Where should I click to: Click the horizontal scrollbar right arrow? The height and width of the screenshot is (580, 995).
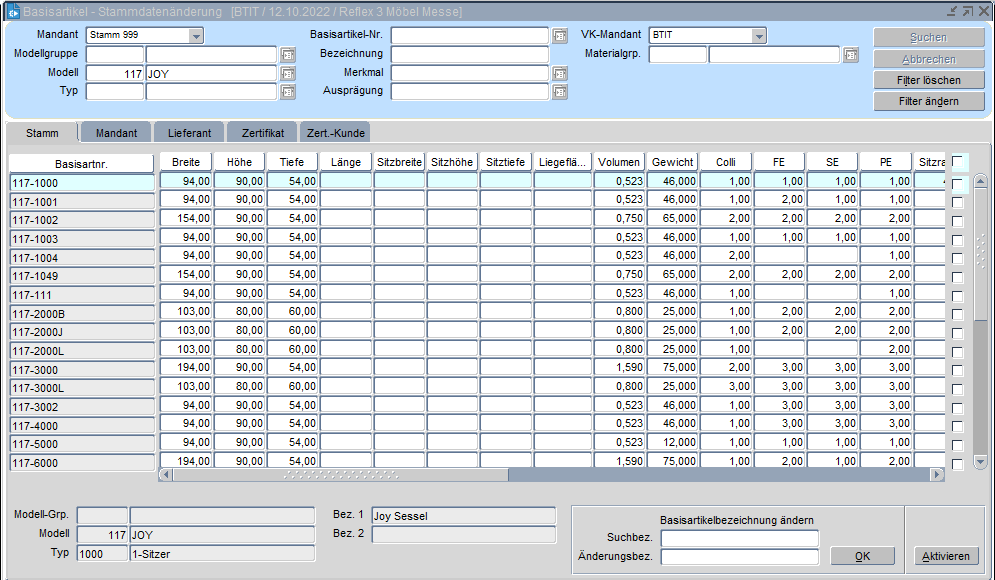[937, 474]
